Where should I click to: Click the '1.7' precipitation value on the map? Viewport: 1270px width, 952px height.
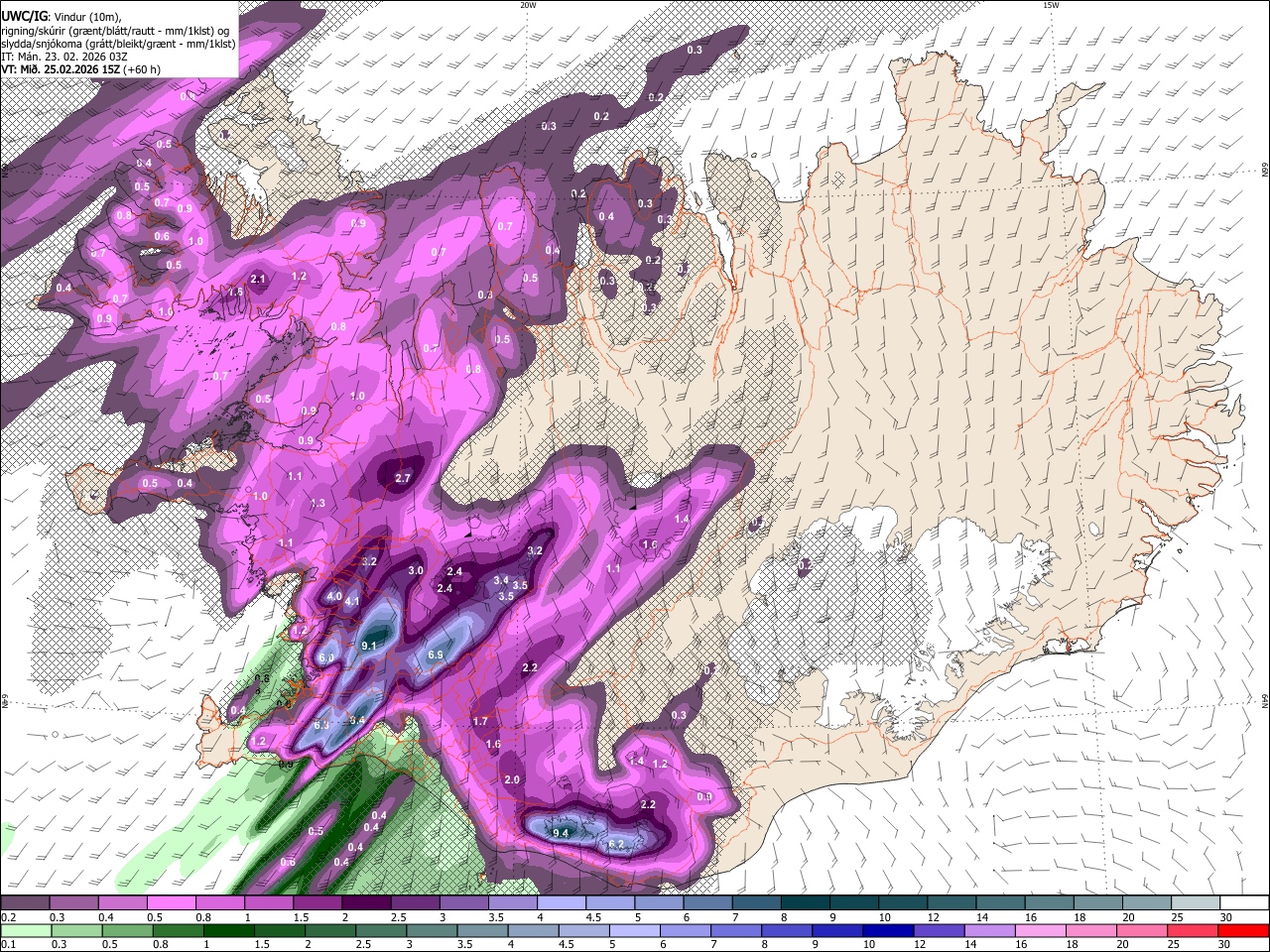pos(481,721)
